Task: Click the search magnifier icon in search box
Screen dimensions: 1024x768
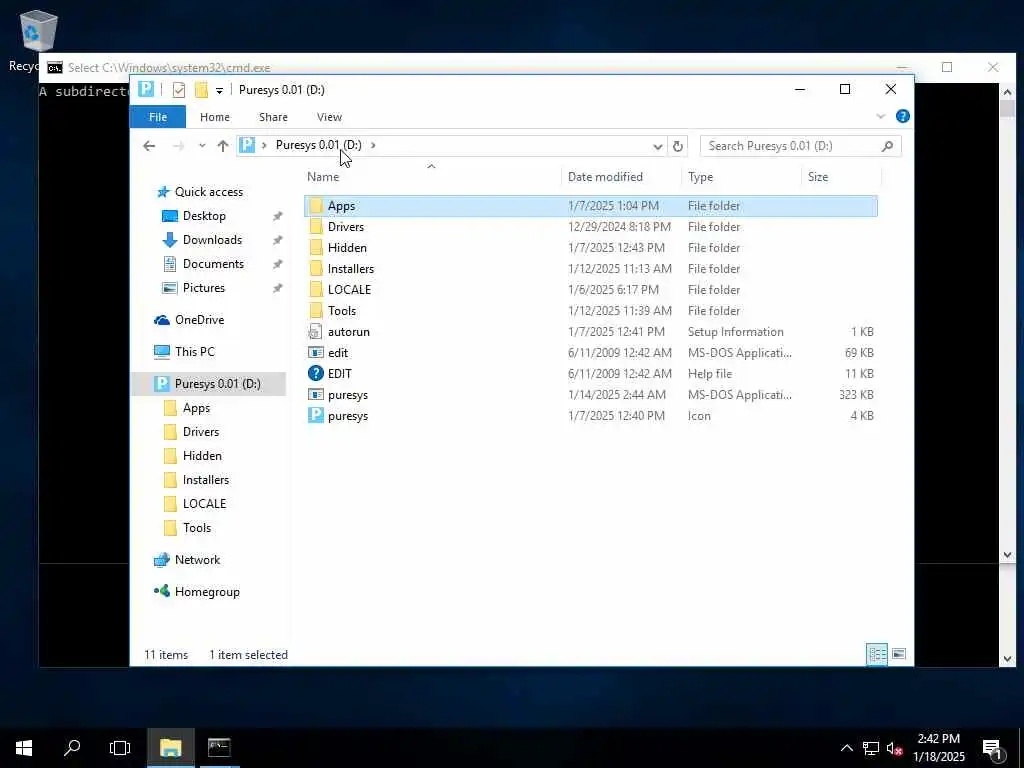Action: click(x=887, y=146)
